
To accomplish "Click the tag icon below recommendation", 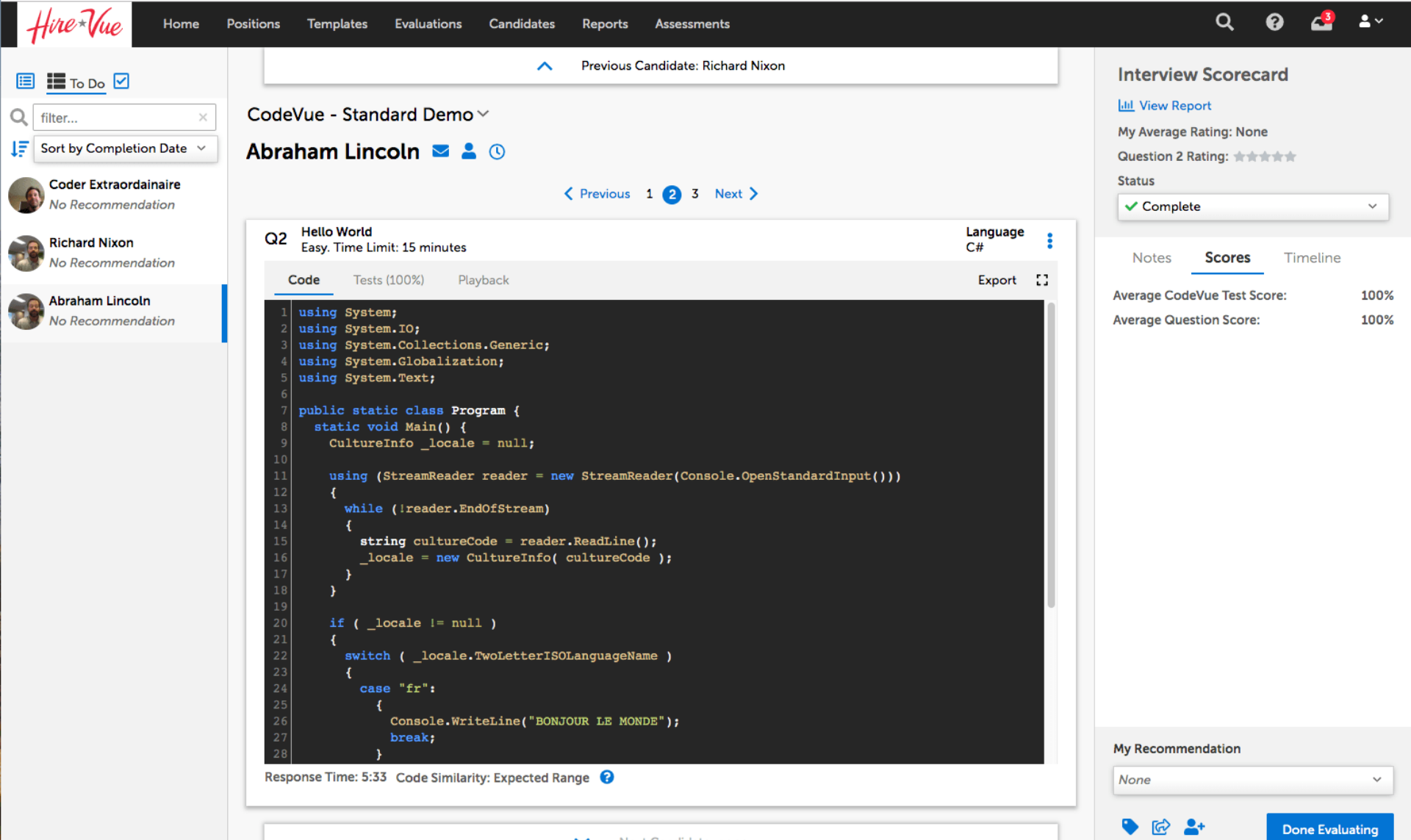I will click(1130, 827).
